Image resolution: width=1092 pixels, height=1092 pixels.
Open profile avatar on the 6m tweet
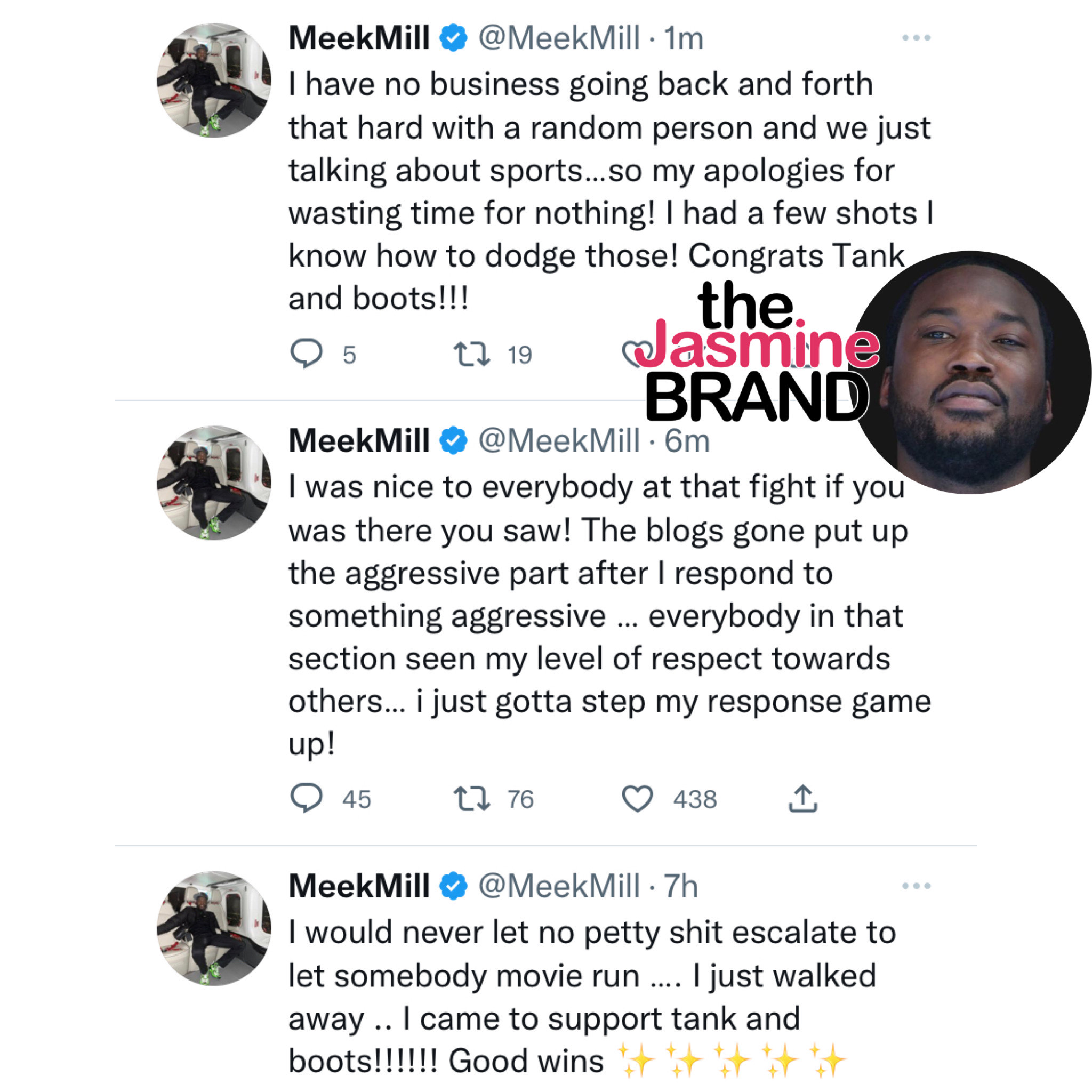[x=214, y=483]
